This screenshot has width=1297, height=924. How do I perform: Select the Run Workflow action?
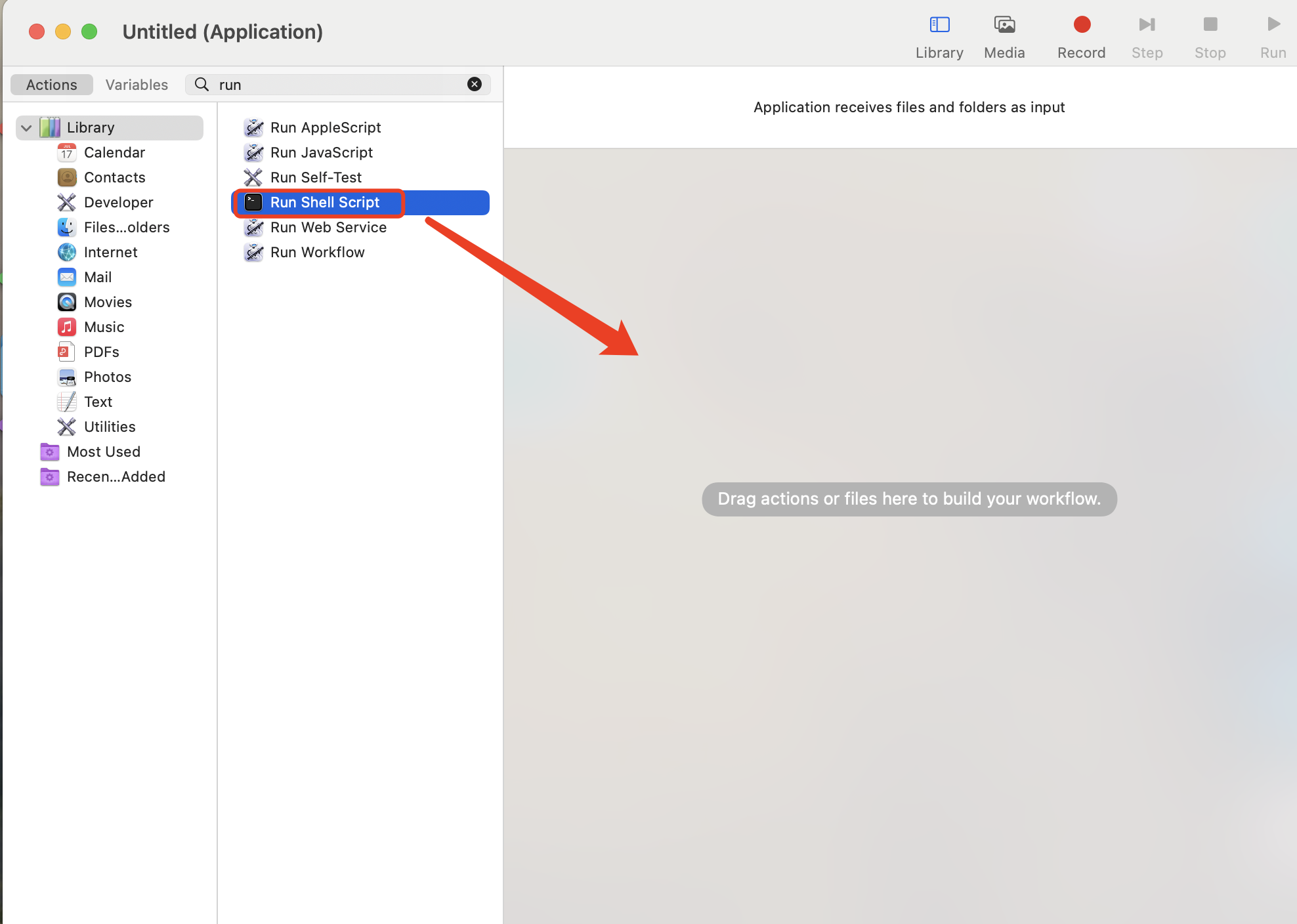[x=317, y=252]
